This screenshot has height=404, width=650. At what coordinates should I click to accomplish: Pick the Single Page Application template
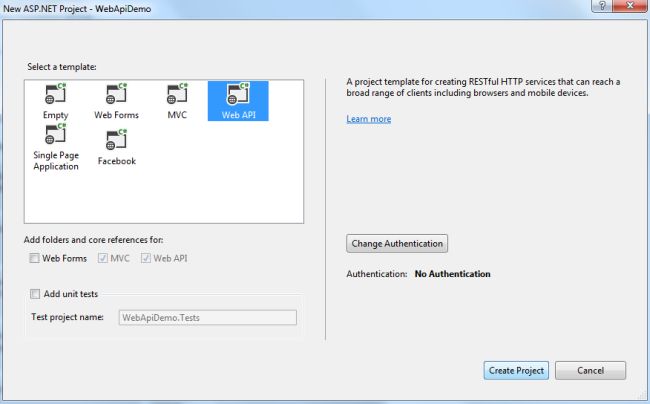56,147
